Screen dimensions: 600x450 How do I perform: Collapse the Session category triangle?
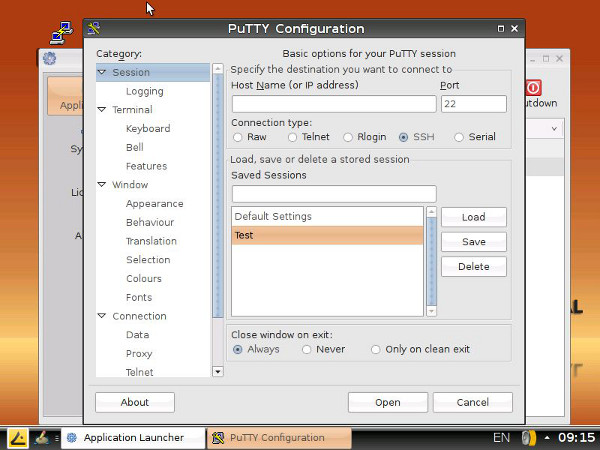(102, 72)
